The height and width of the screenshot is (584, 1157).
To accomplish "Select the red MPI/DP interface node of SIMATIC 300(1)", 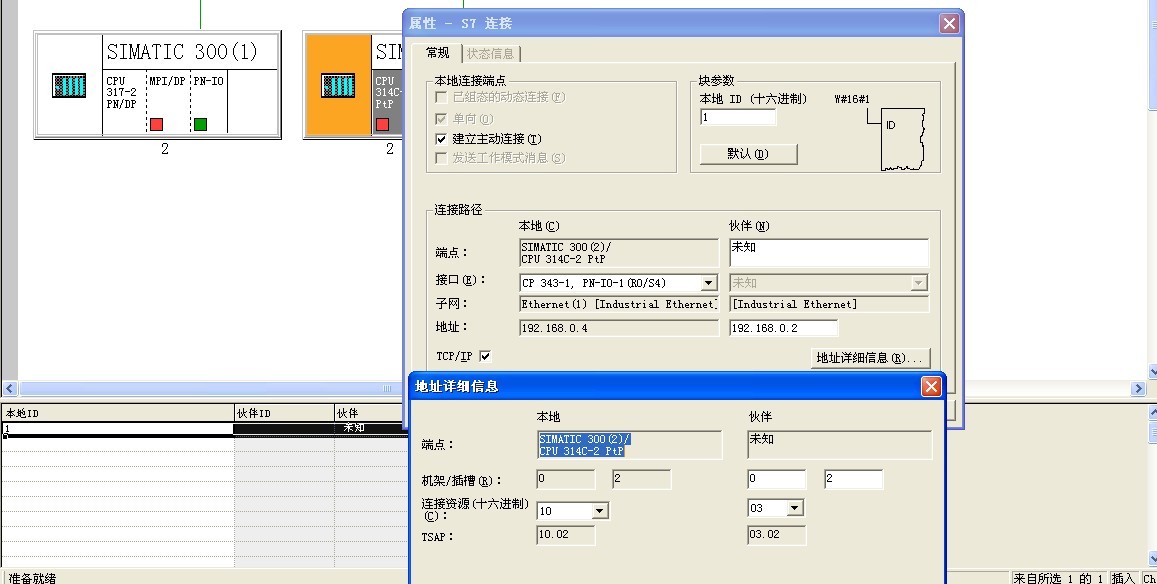I will point(156,124).
